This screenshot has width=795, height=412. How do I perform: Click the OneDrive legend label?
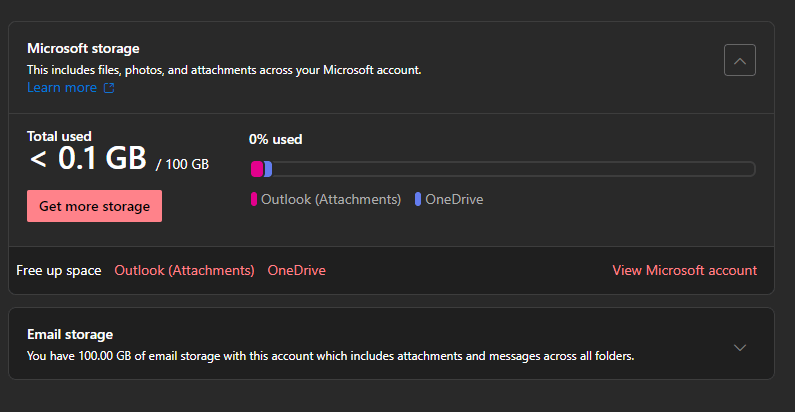[x=454, y=200]
